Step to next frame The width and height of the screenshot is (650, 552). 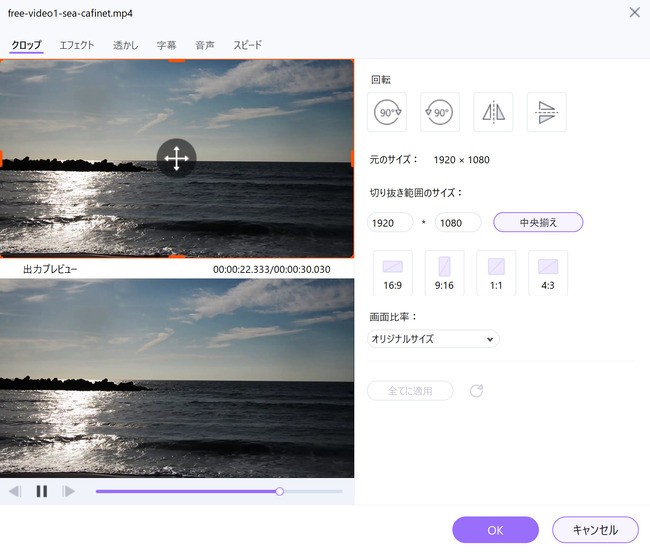[68, 491]
